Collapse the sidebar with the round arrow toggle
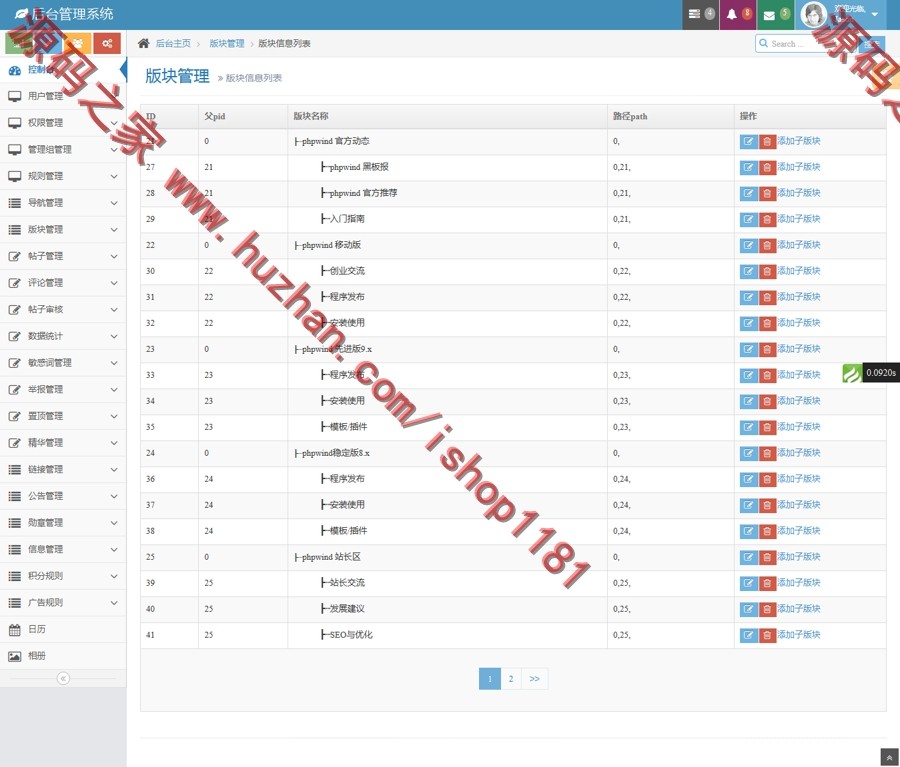Image resolution: width=900 pixels, height=767 pixels. (63, 678)
